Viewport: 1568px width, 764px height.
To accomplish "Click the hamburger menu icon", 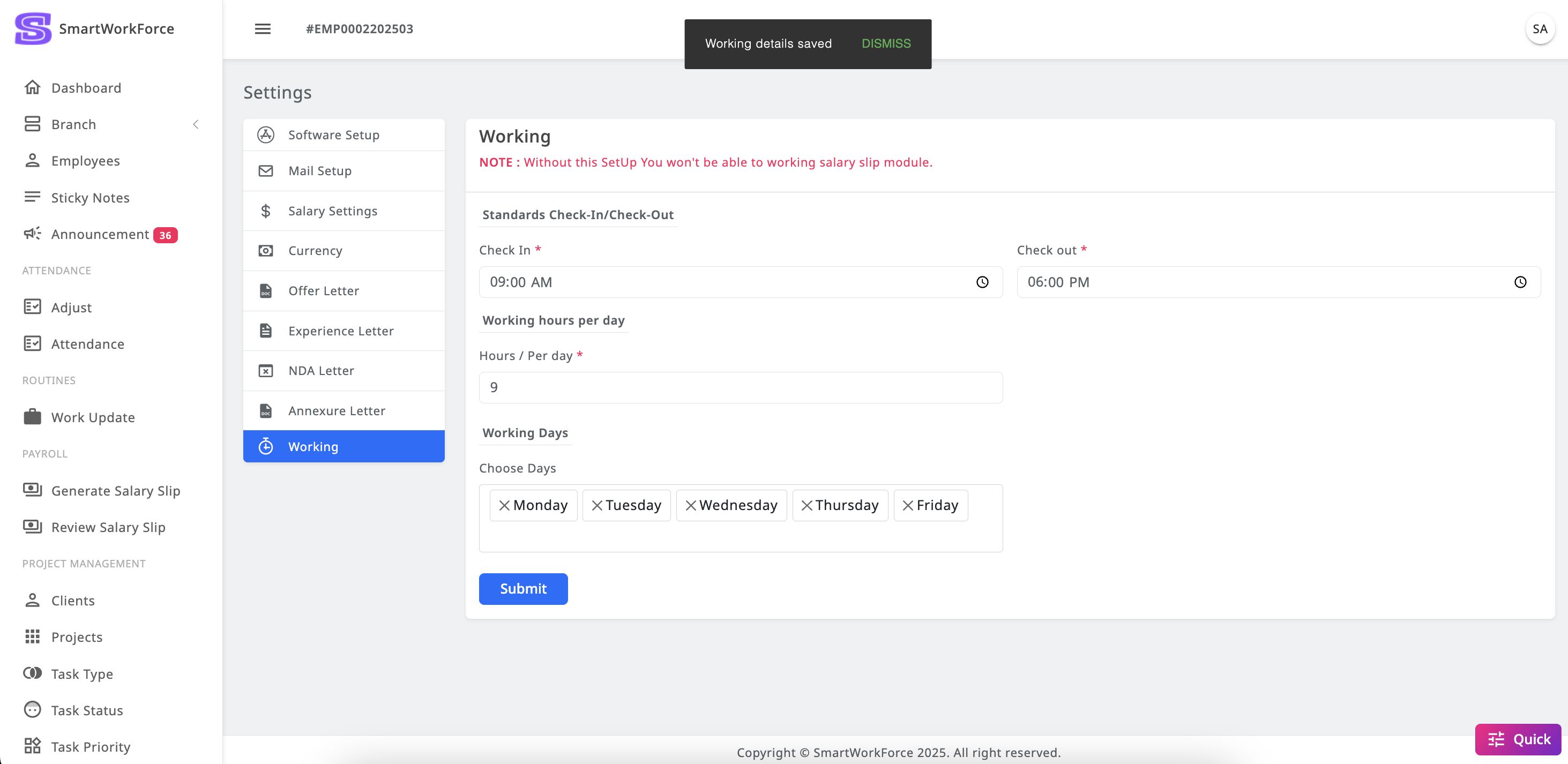I will pos(263,28).
